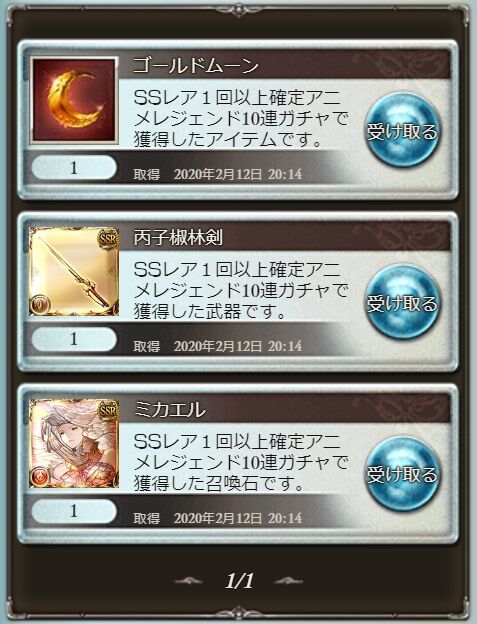Click the fire element emblem on ミカエル

point(40,476)
